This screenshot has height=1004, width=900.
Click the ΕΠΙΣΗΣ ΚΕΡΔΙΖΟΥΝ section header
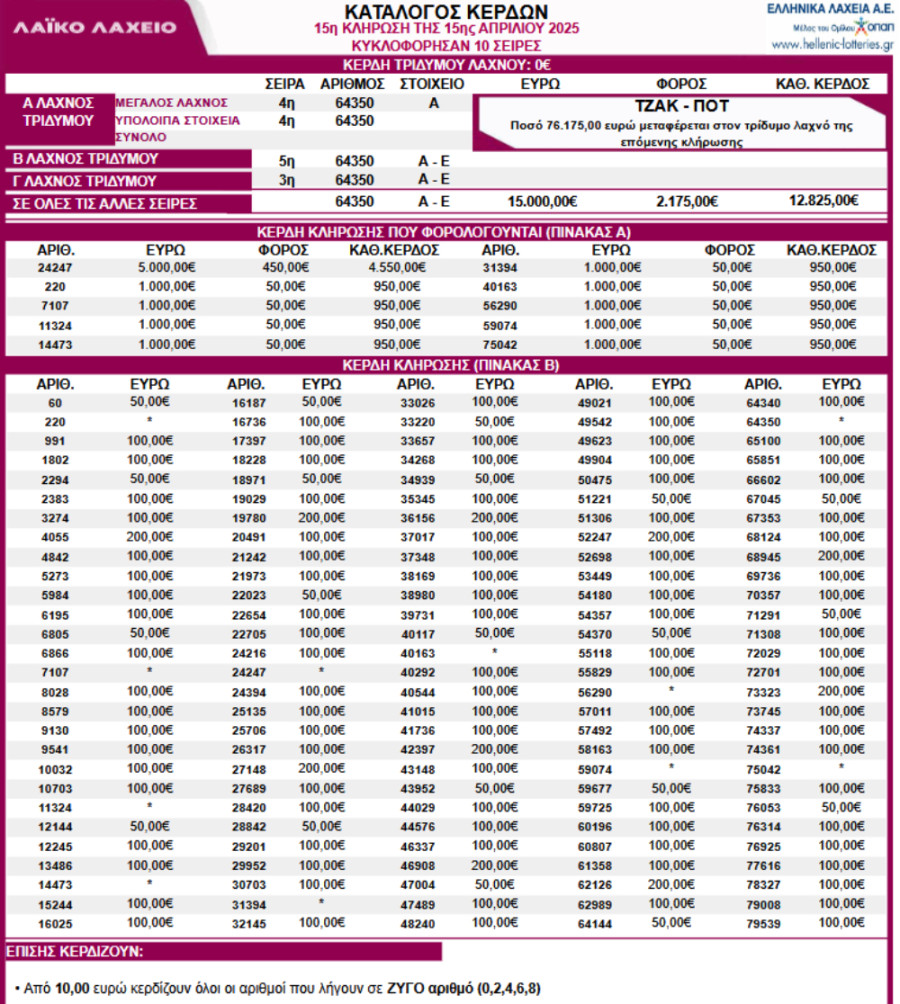[74, 950]
